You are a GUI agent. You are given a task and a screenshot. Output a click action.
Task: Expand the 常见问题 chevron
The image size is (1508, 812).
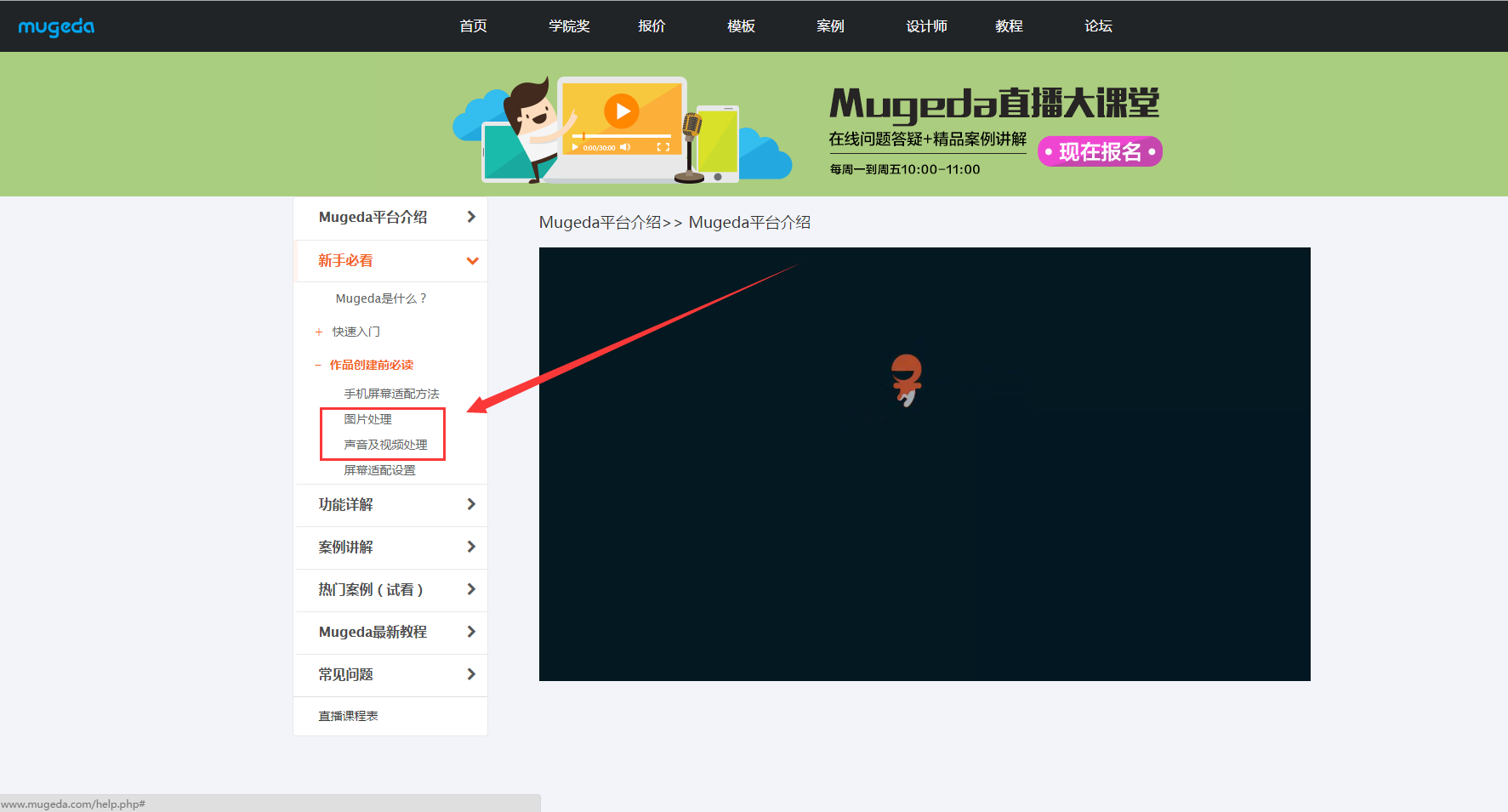point(471,674)
